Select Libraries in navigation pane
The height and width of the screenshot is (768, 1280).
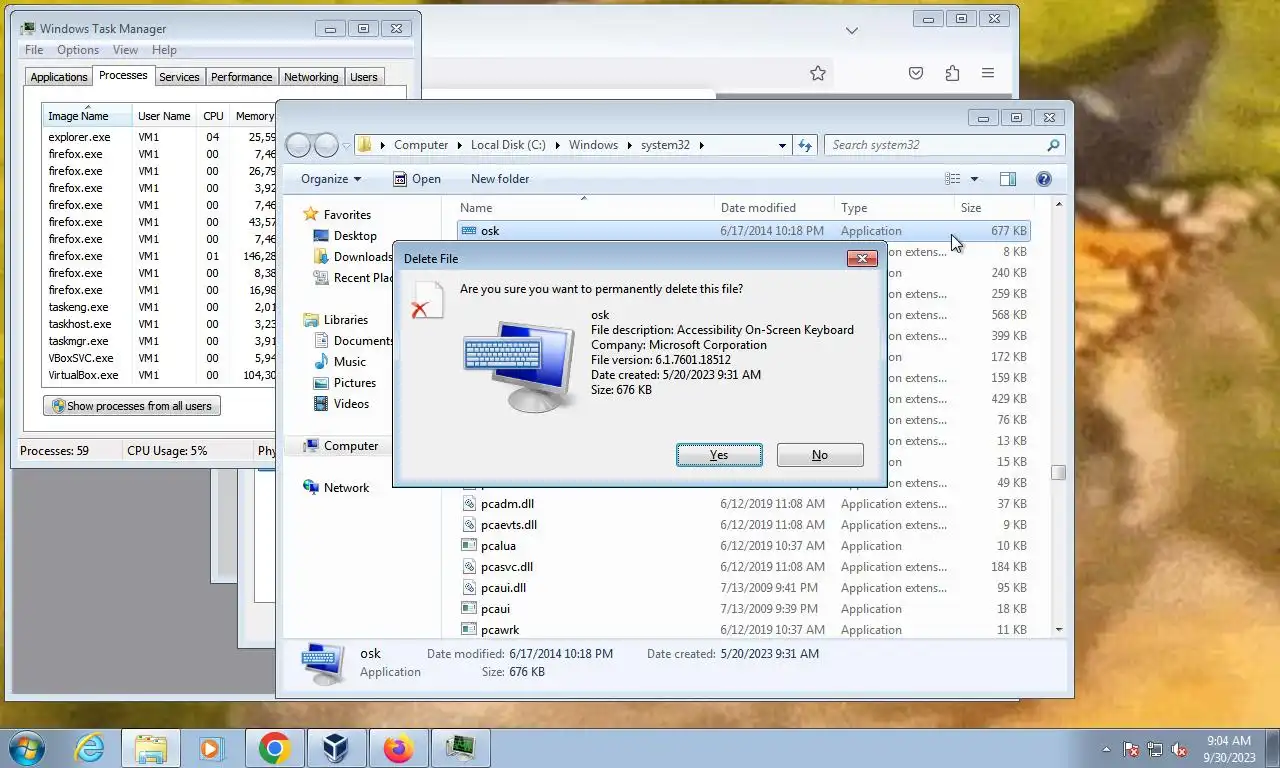tap(345, 320)
